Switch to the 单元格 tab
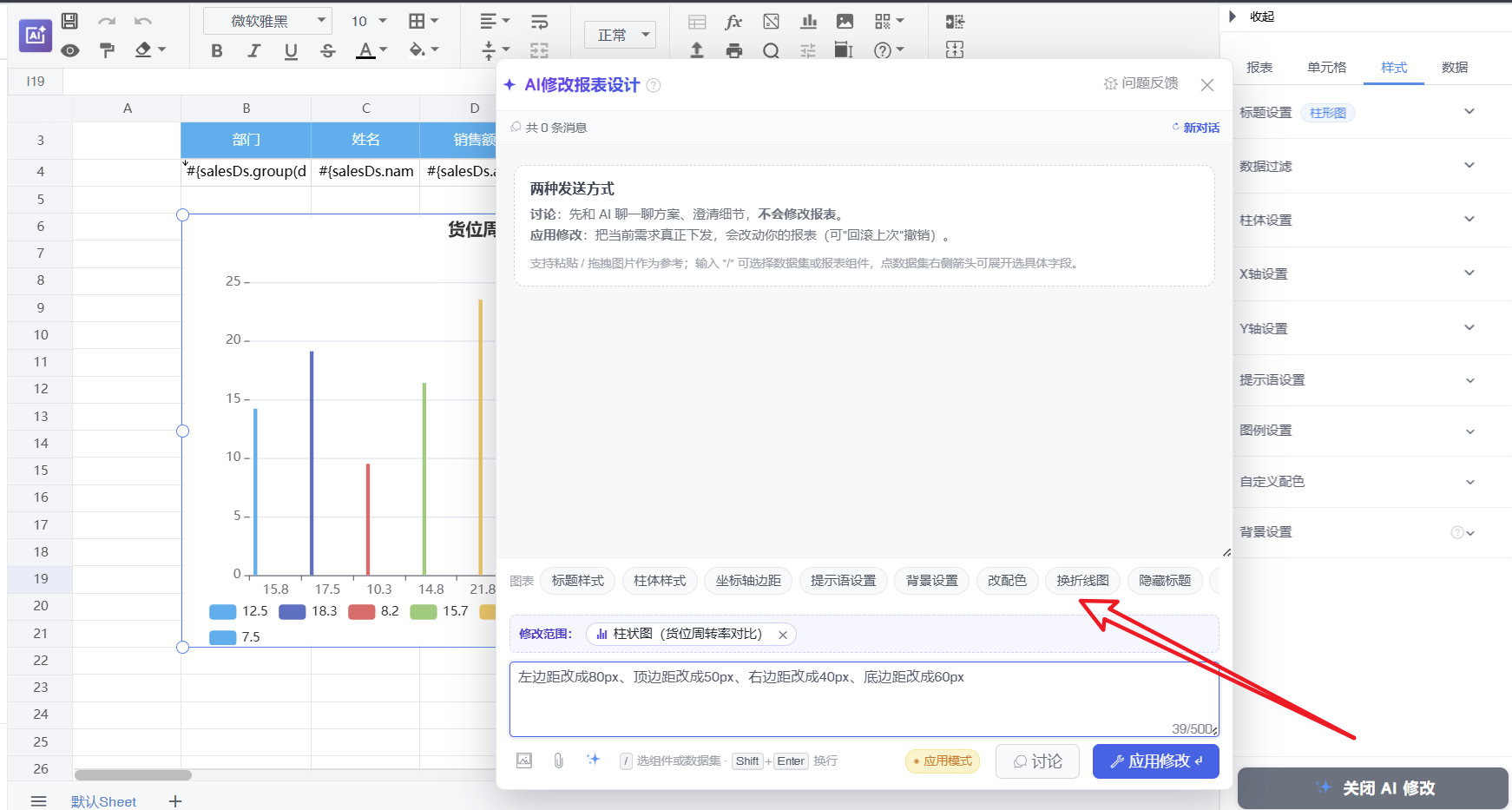 pos(1326,68)
